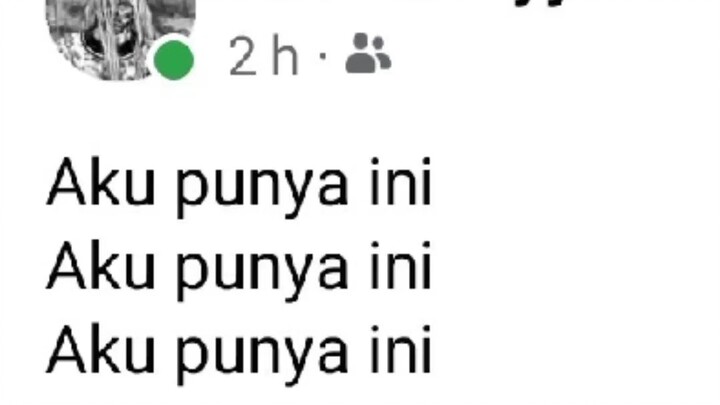
Task: Click the letter h in the timestamp
Action: 285,56
